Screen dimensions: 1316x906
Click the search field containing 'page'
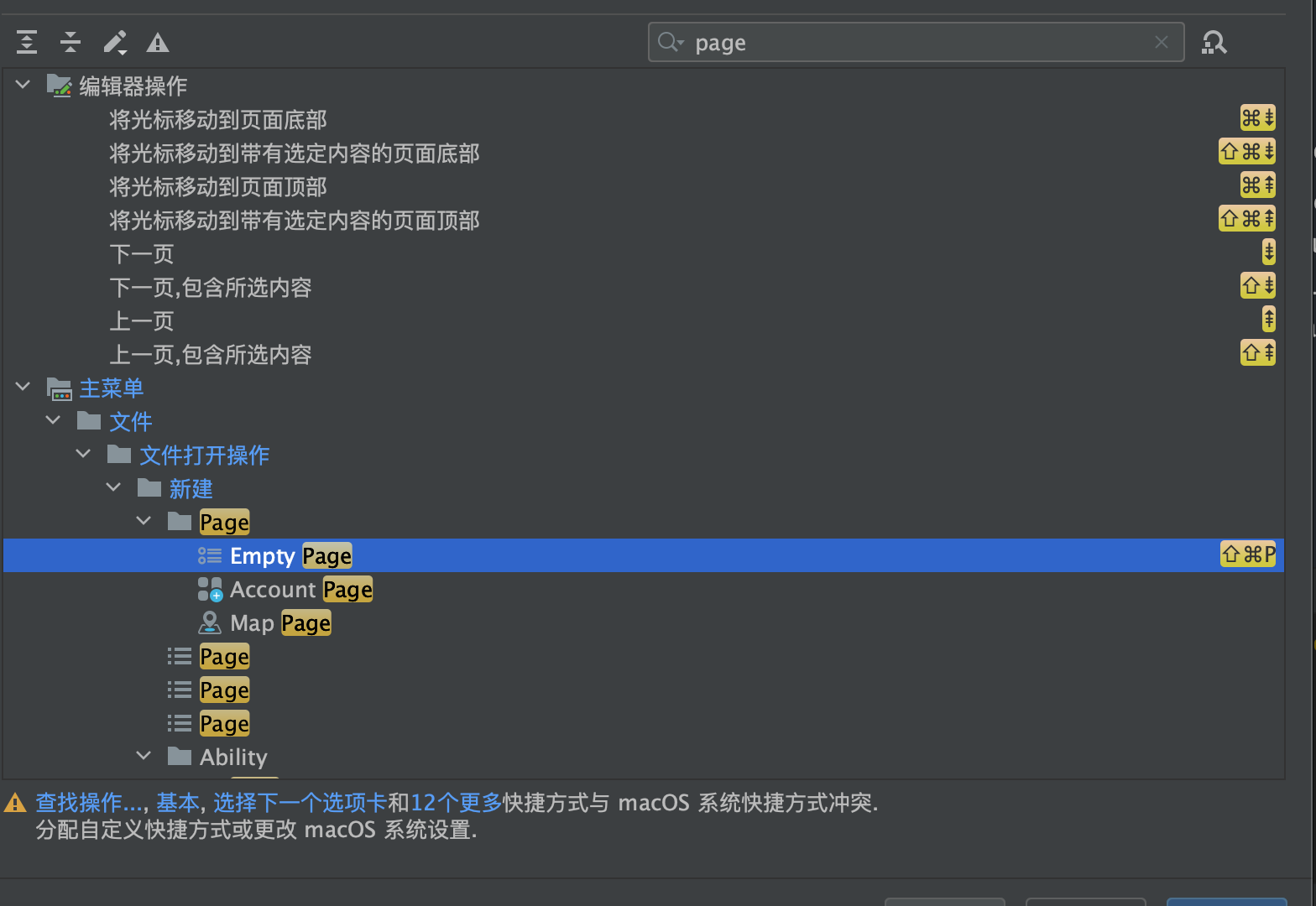[916, 42]
